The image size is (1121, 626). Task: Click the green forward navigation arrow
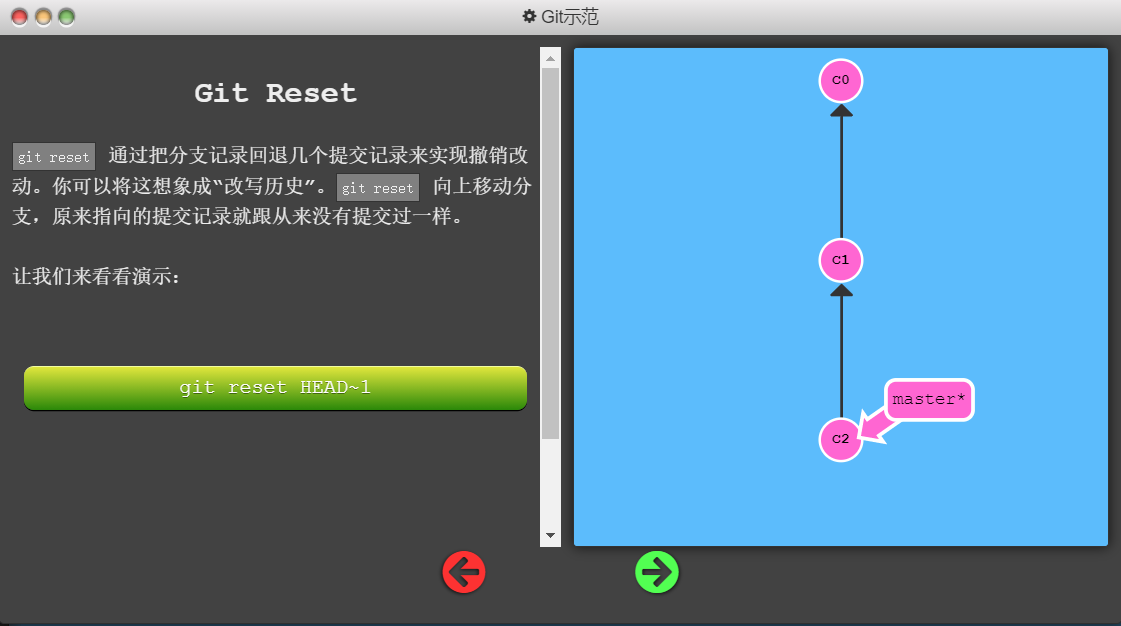point(656,572)
